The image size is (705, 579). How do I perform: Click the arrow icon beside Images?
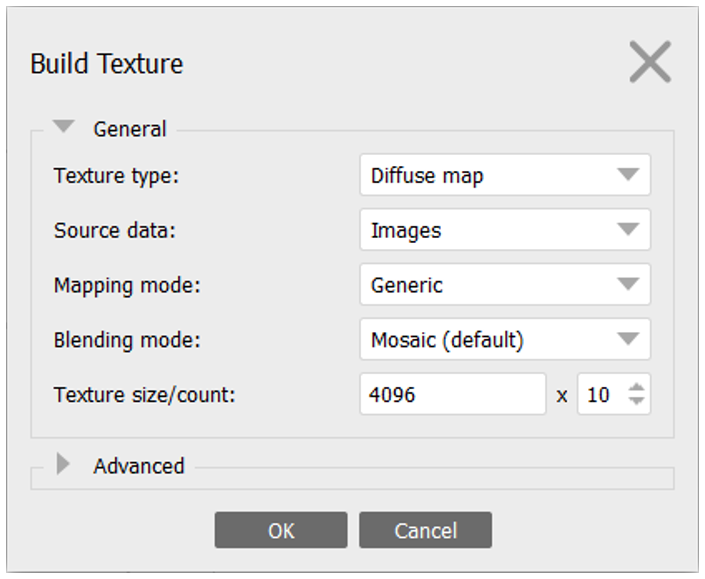(628, 230)
